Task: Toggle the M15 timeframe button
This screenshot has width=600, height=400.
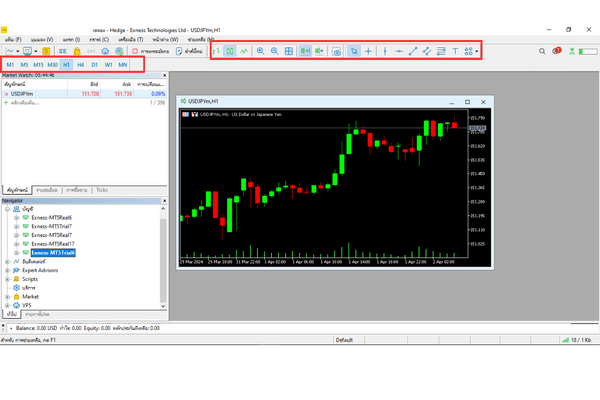Action: pos(38,64)
